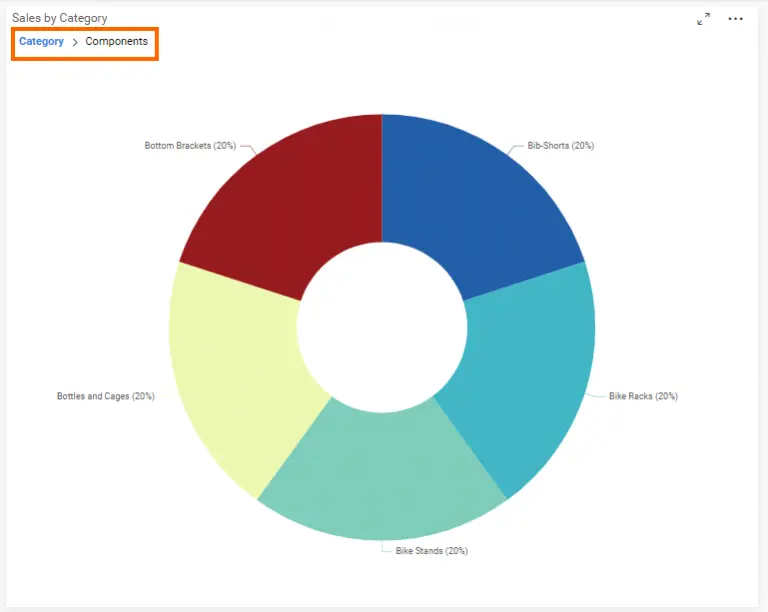
Task: Click the connector line beside the Bottom Brackets label
Action: 246,149
